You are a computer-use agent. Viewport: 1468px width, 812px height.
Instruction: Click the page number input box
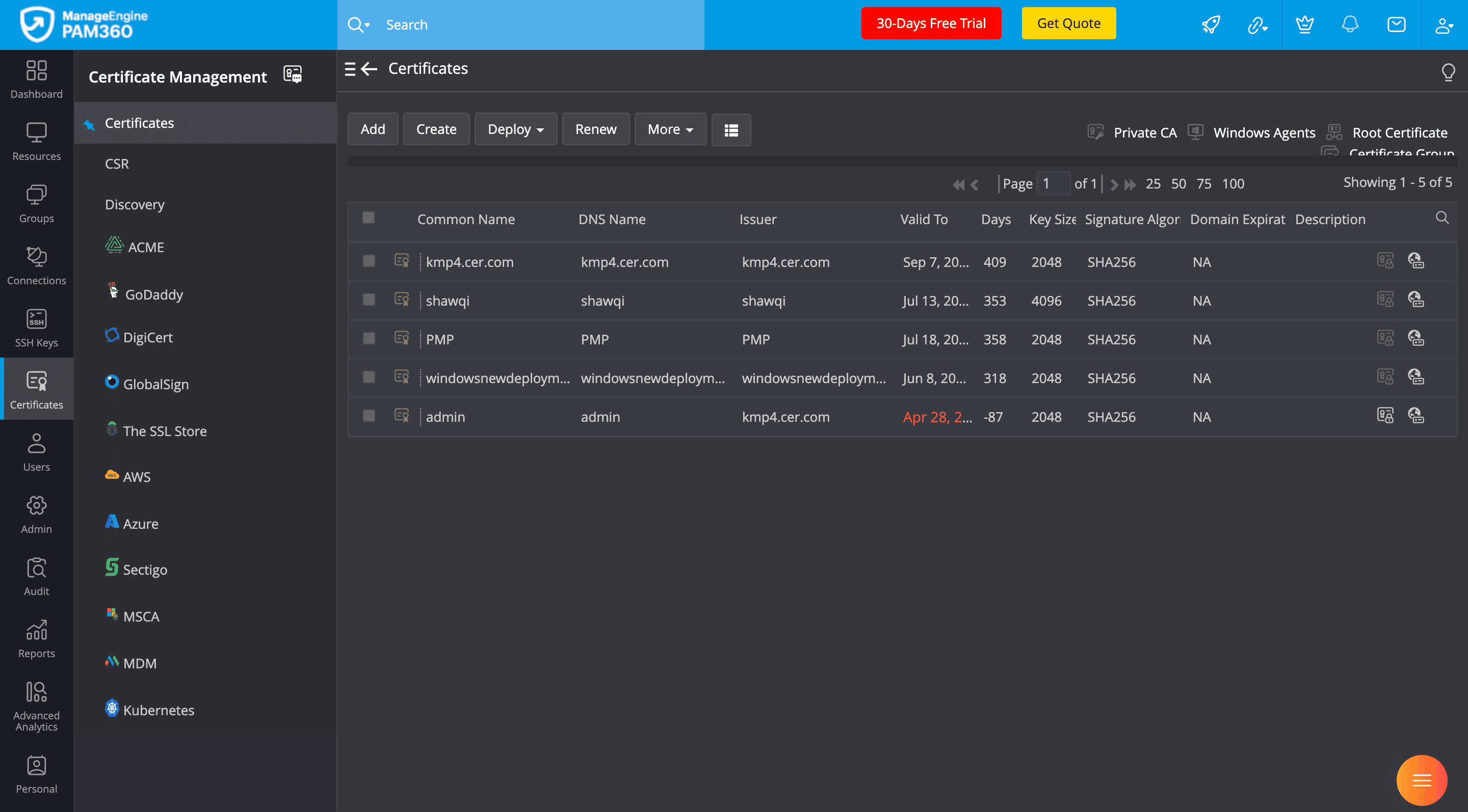tap(1053, 183)
